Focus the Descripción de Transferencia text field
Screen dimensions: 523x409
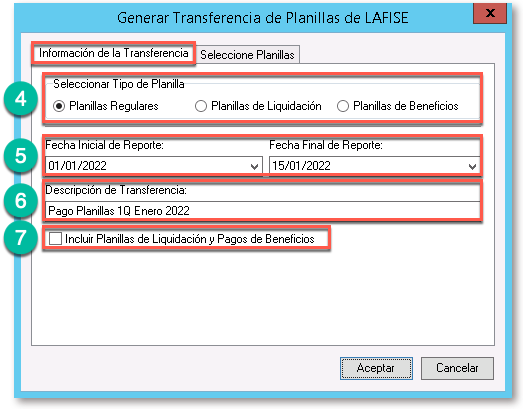coord(263,211)
